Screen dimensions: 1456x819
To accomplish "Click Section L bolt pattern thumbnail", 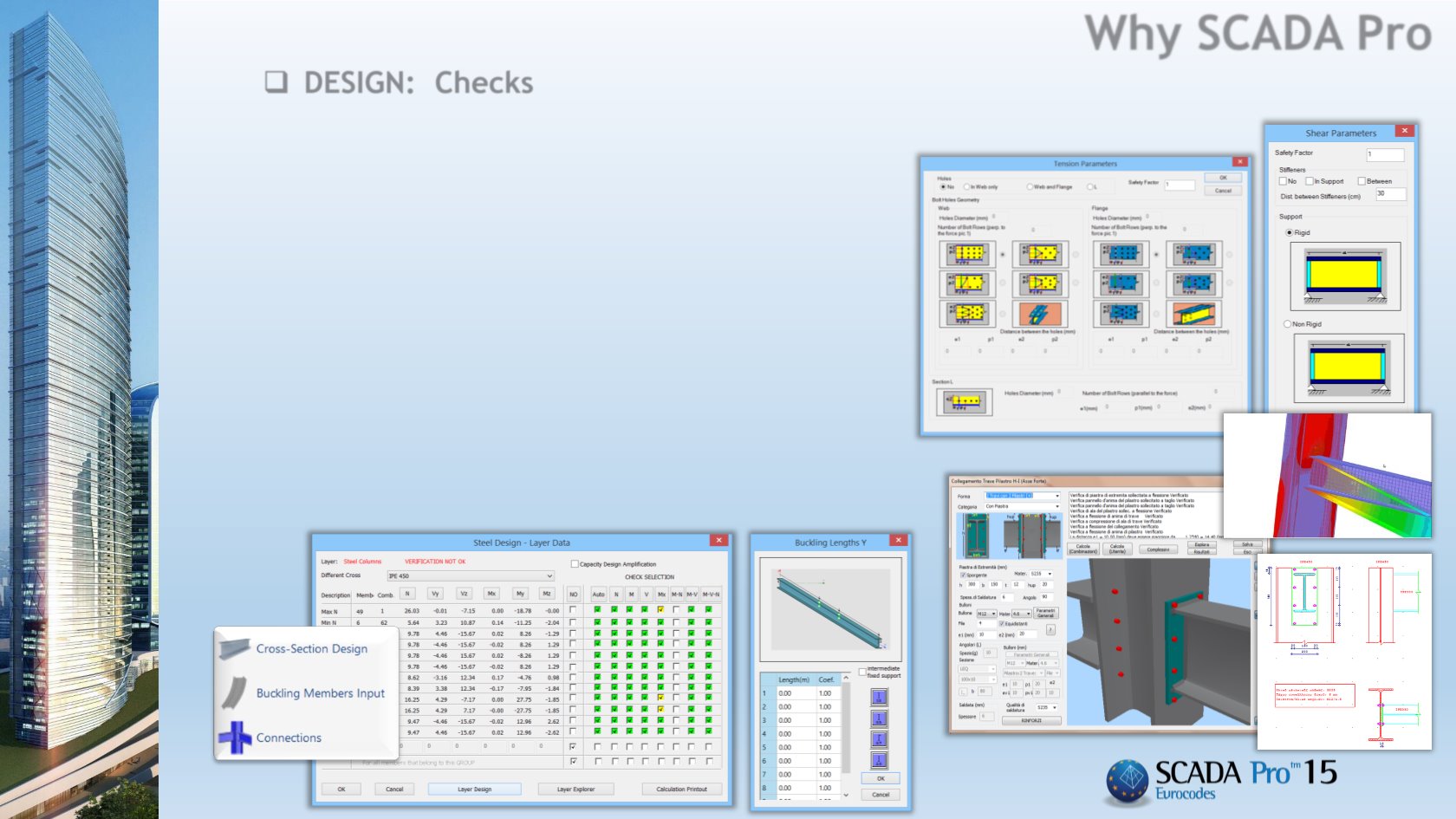I will 965,400.
